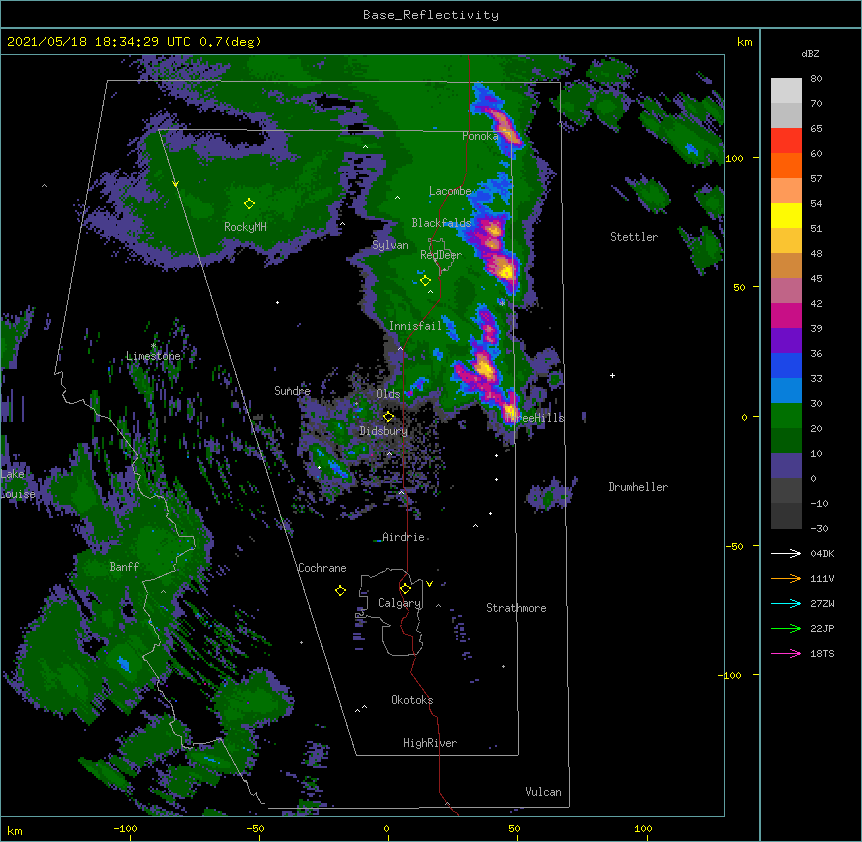This screenshot has width=862, height=842.
Task: Pick the slate purple swatch between 10 and 0
Action: pyautogui.click(x=786, y=466)
